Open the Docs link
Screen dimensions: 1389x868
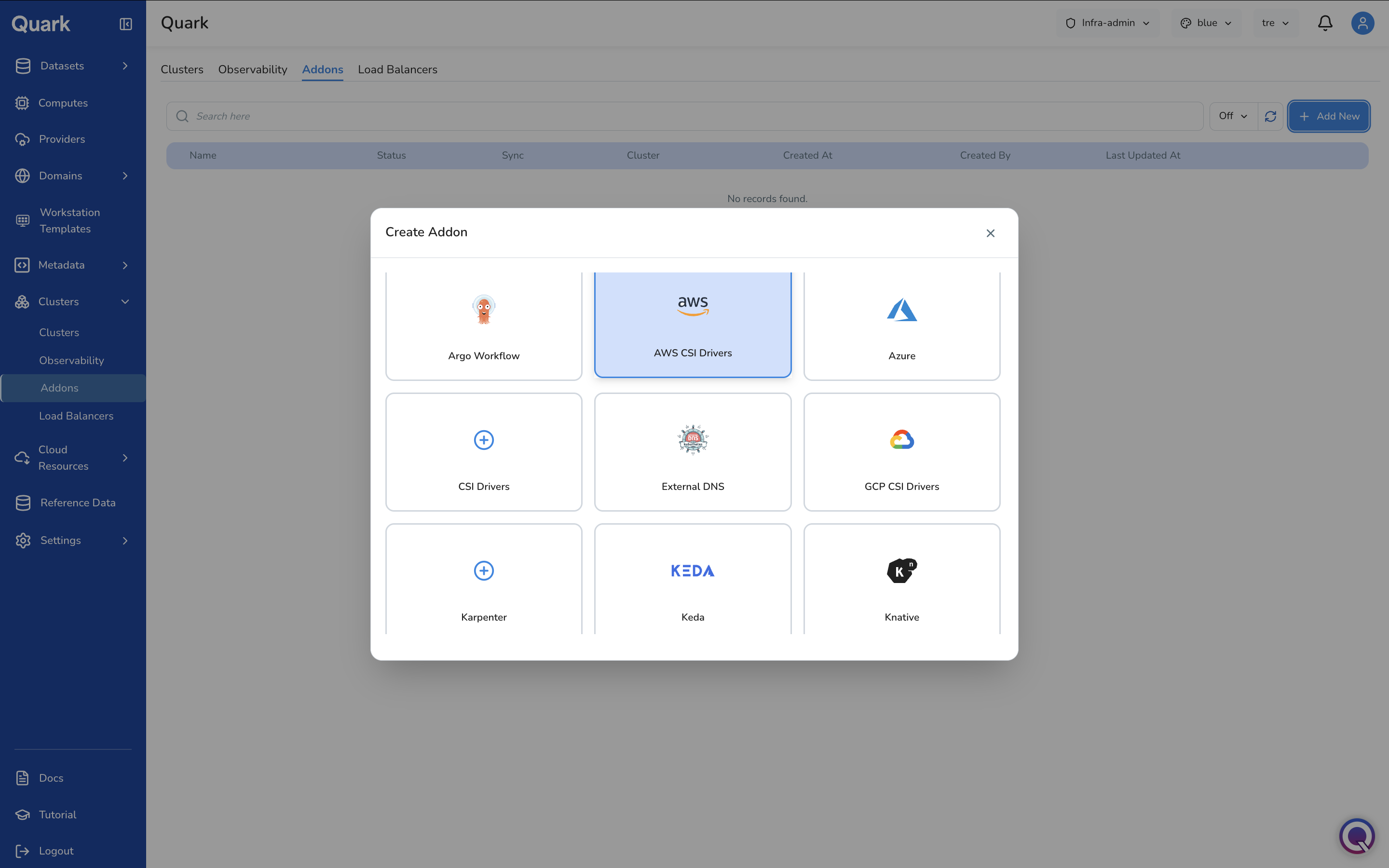coord(51,778)
